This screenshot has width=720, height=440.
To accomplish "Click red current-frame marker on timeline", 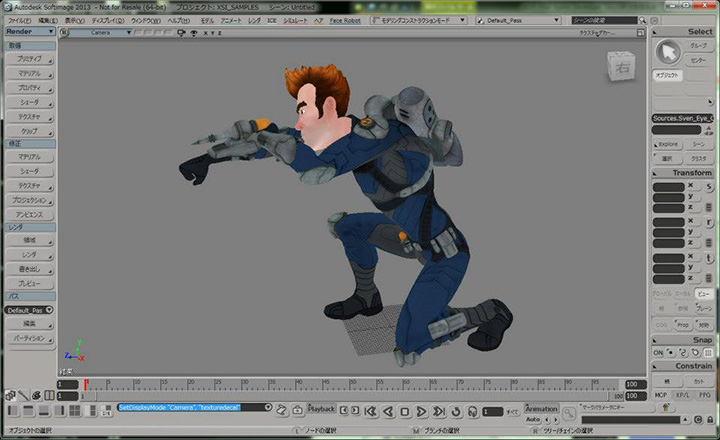I will pyautogui.click(x=85, y=384).
